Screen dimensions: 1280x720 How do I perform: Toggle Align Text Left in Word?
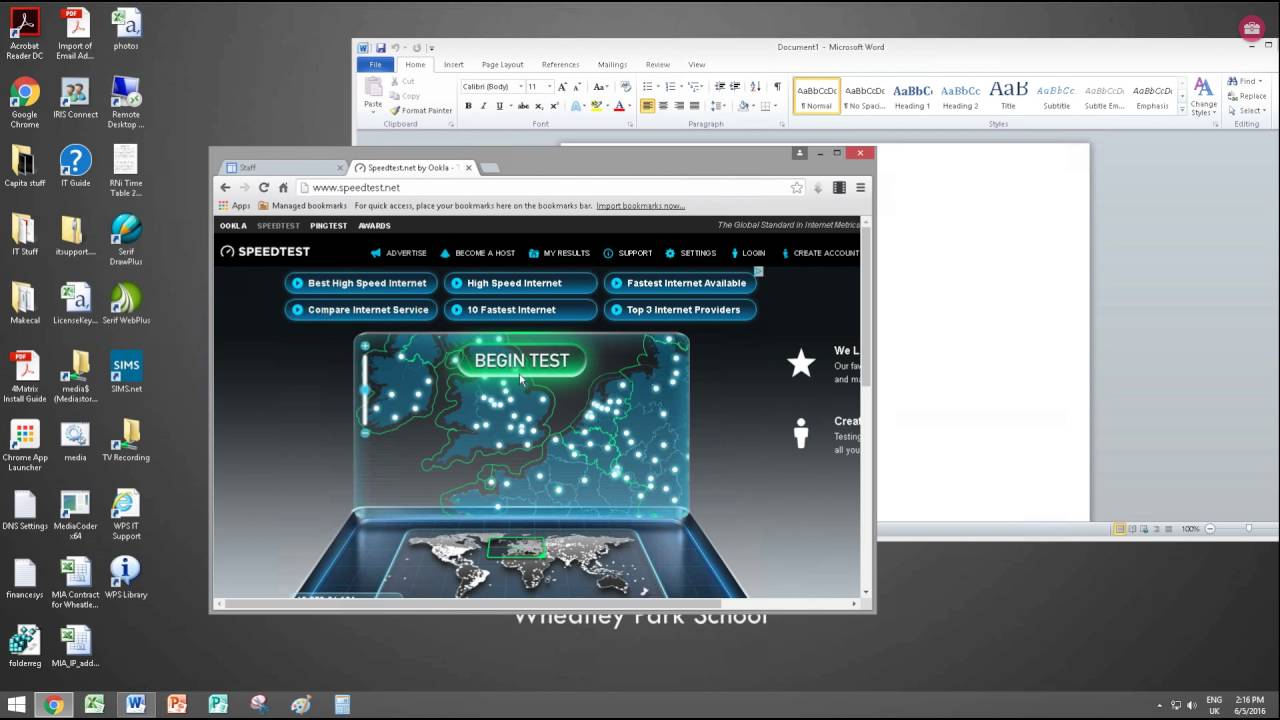click(x=648, y=106)
